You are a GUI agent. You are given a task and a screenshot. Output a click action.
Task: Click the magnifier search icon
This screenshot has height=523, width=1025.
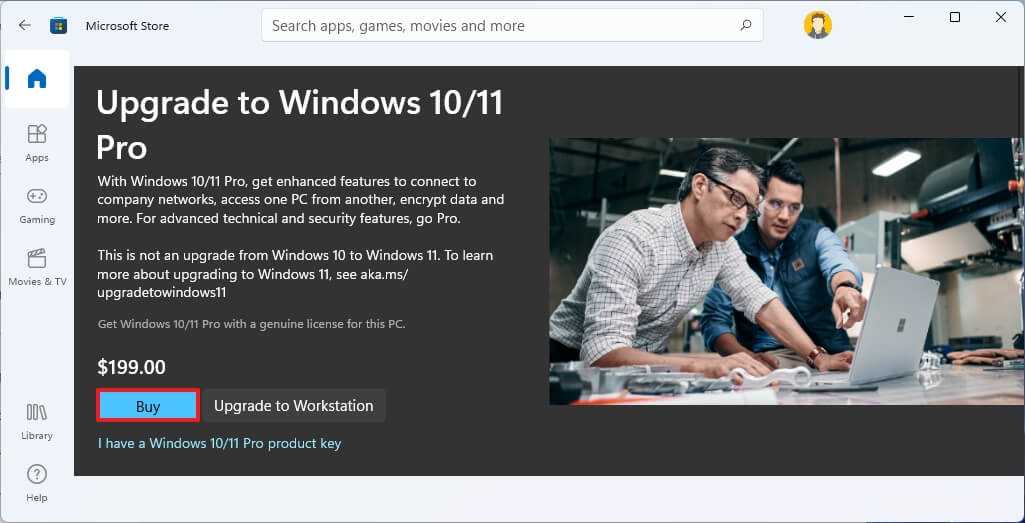(745, 25)
